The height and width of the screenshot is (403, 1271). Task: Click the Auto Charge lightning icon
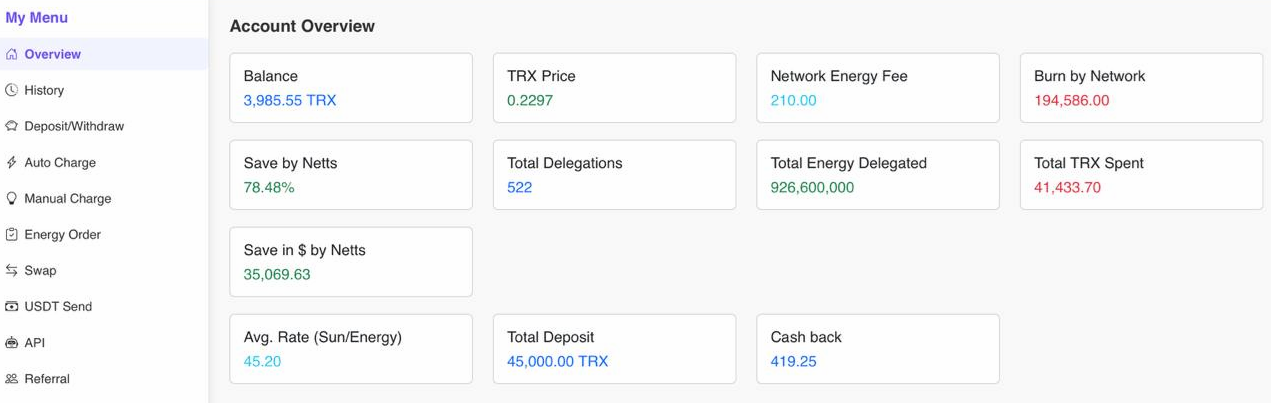12,162
